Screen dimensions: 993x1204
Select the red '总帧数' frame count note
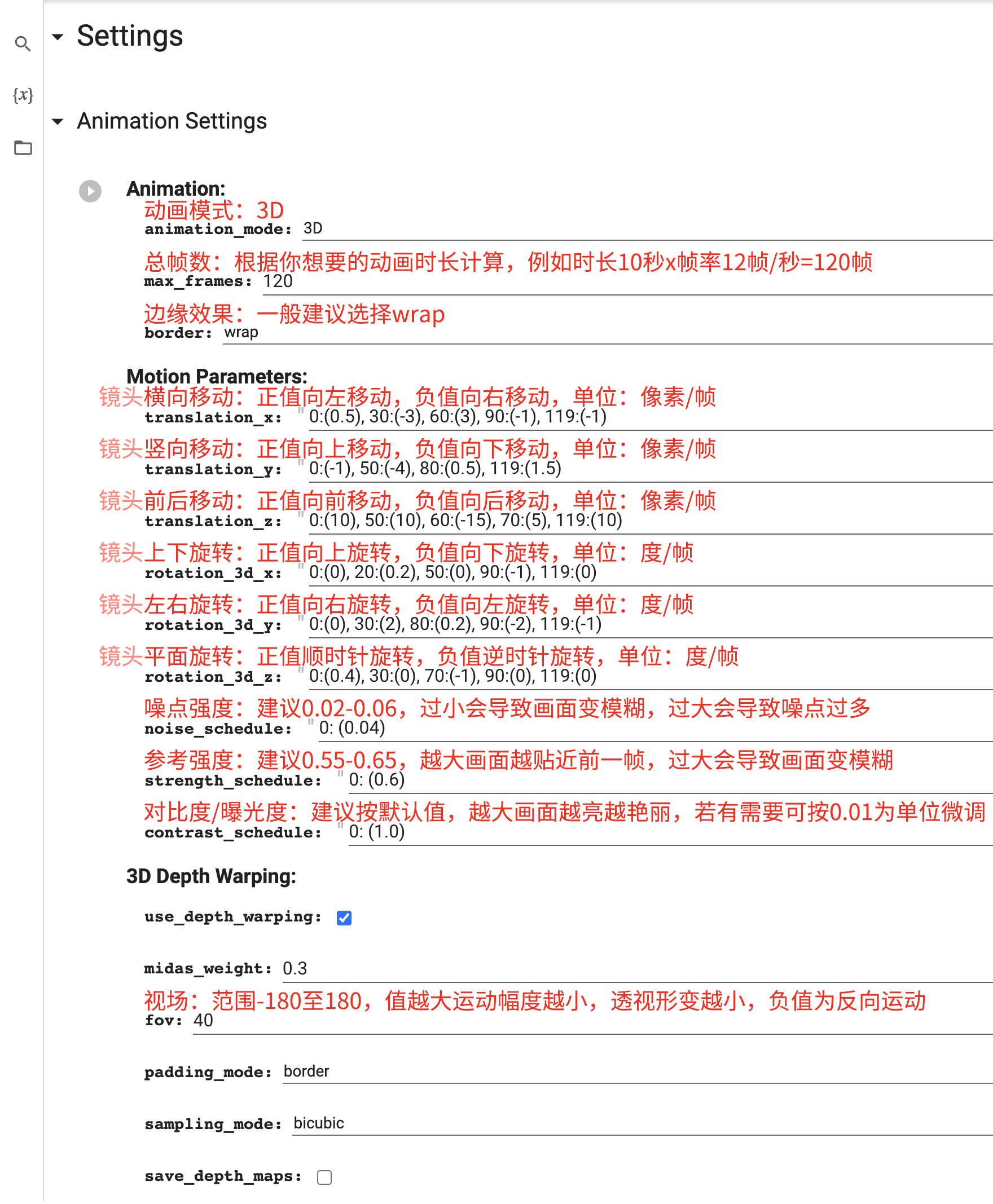[508, 262]
